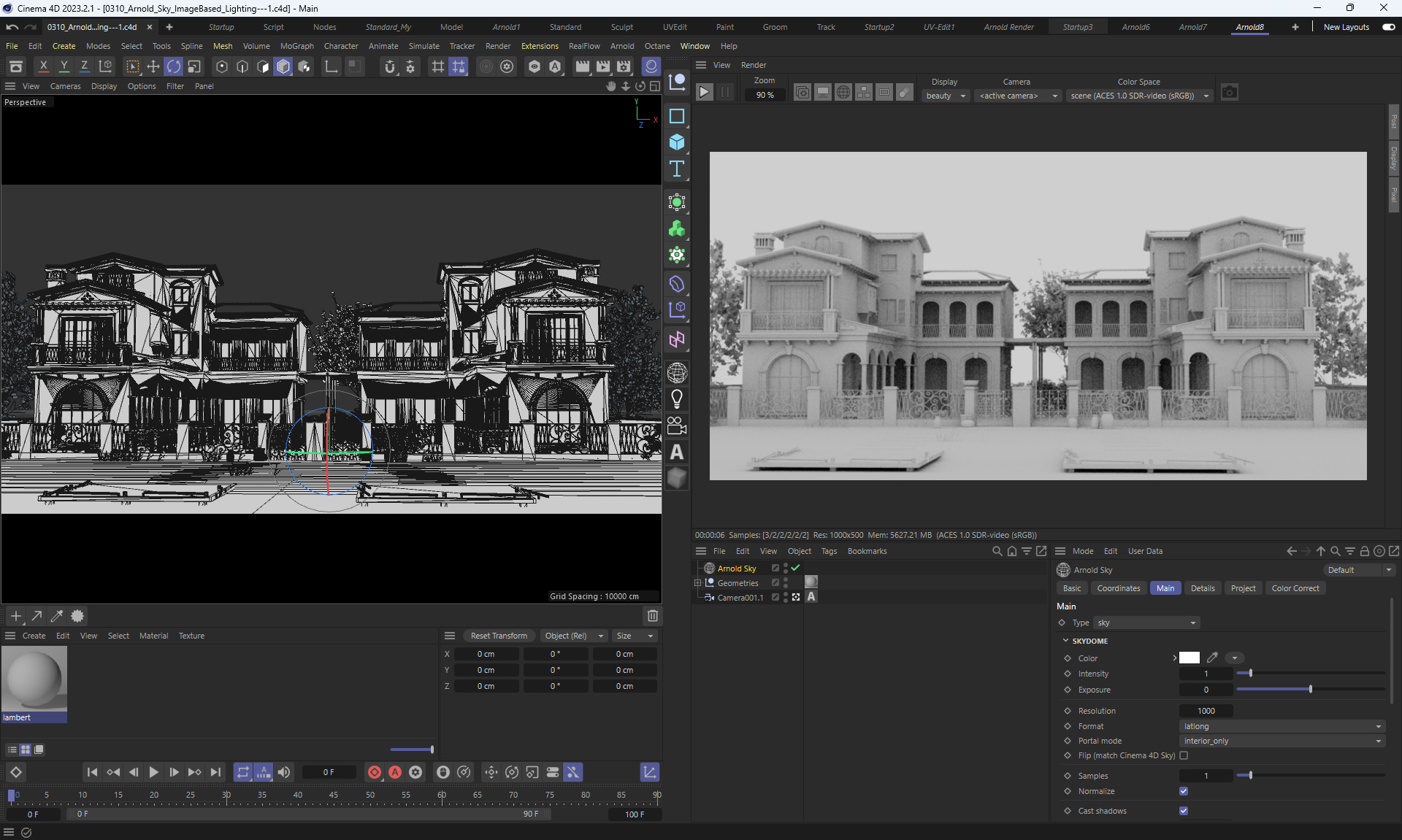Click the Light bulb object icon

pos(677,399)
